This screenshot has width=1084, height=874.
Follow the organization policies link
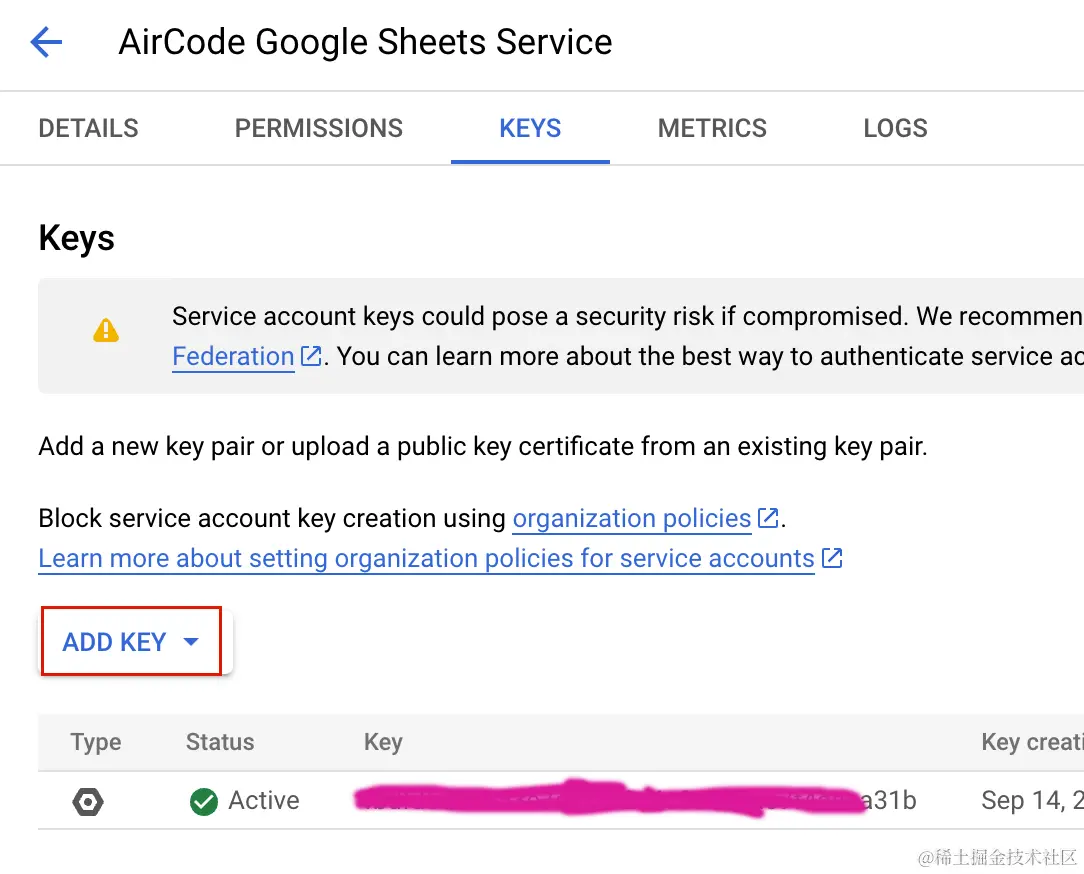(631, 519)
